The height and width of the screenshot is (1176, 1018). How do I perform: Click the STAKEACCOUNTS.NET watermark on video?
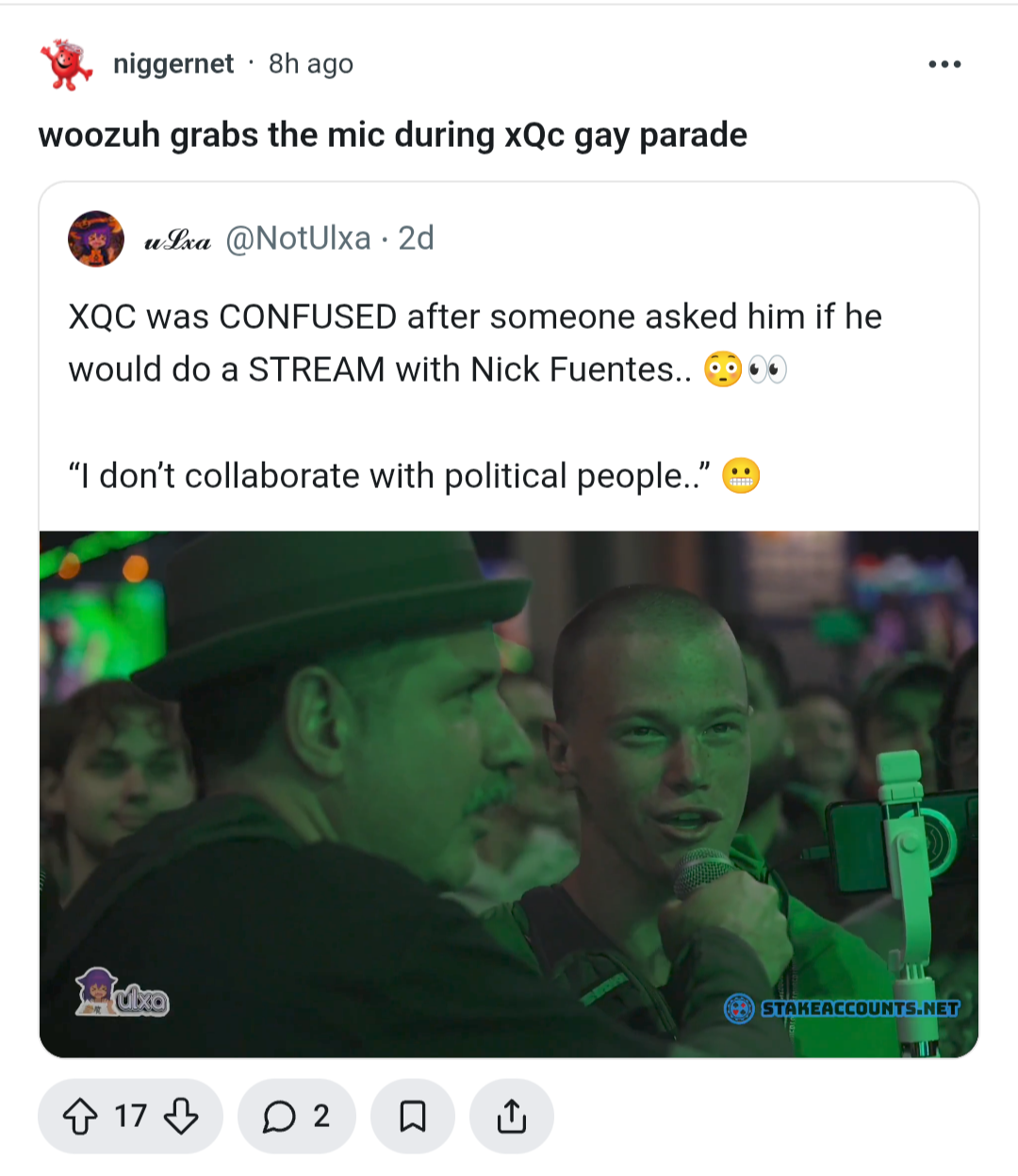(844, 1008)
